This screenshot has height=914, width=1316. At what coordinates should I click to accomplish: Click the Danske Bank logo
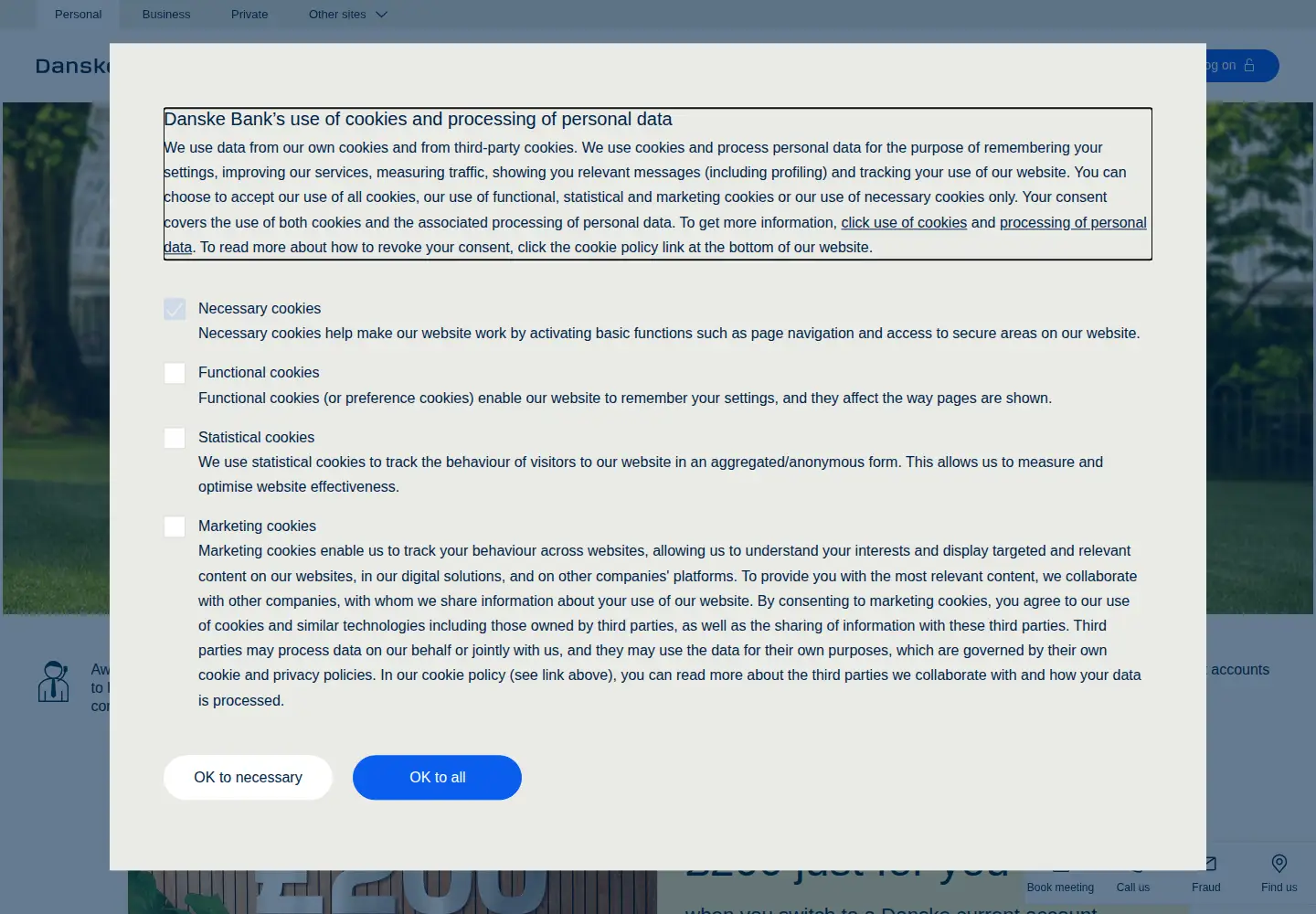pyautogui.click(x=73, y=66)
